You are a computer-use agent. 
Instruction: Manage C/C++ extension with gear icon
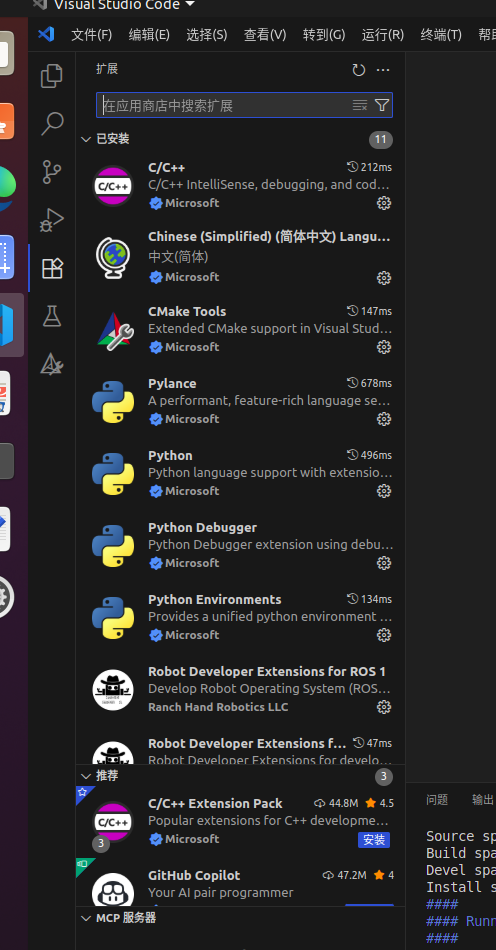pos(384,203)
